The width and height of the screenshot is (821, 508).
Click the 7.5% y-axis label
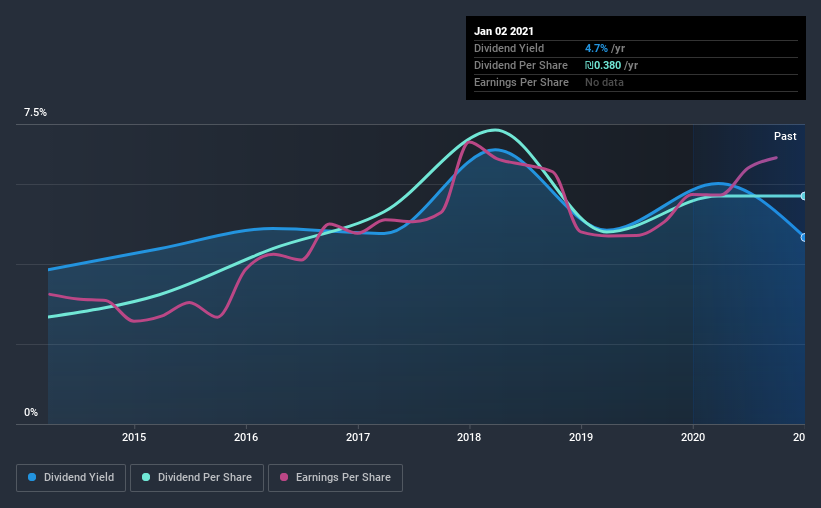(35, 113)
